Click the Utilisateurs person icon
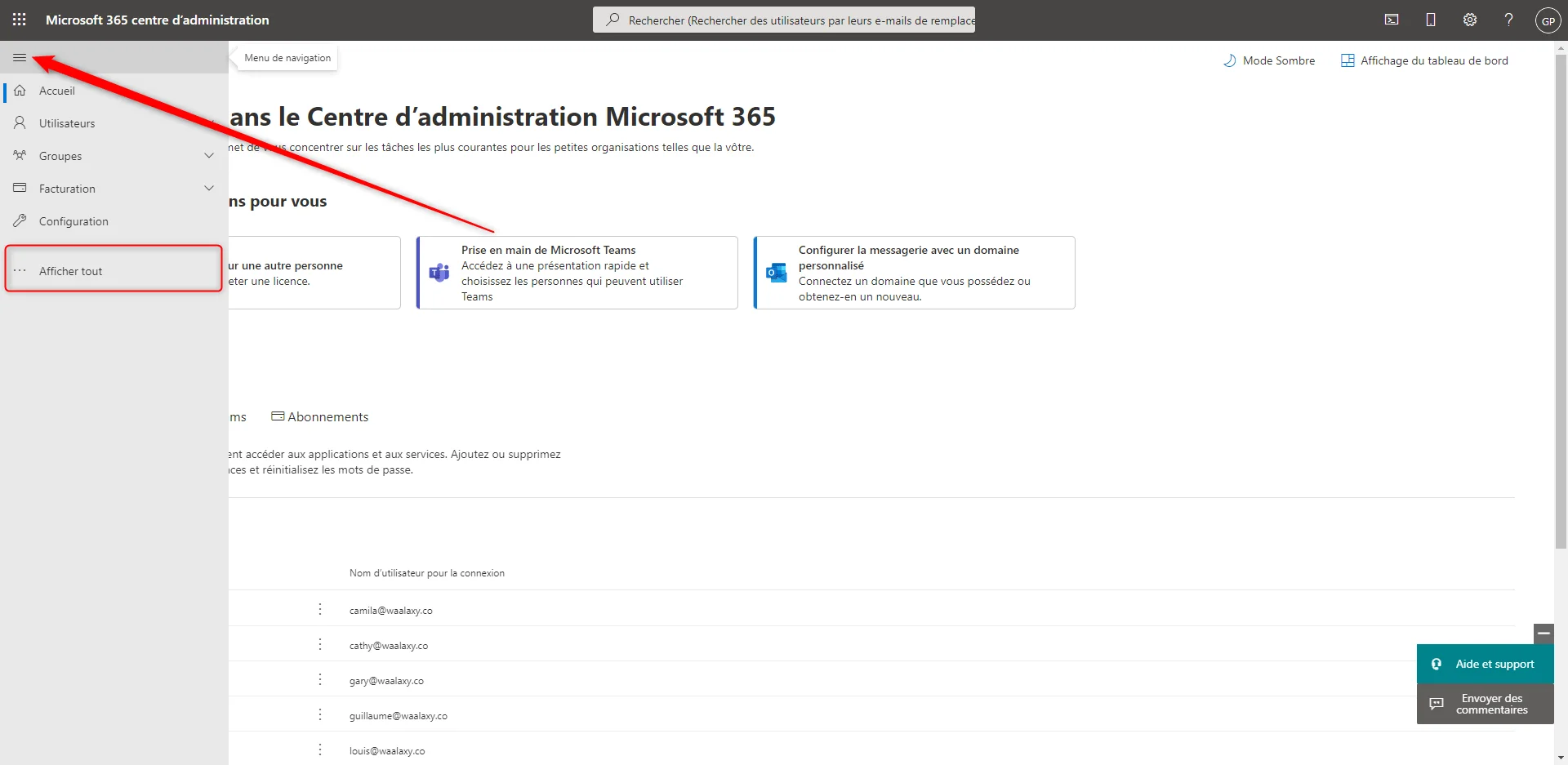1568x765 pixels. pos(20,123)
